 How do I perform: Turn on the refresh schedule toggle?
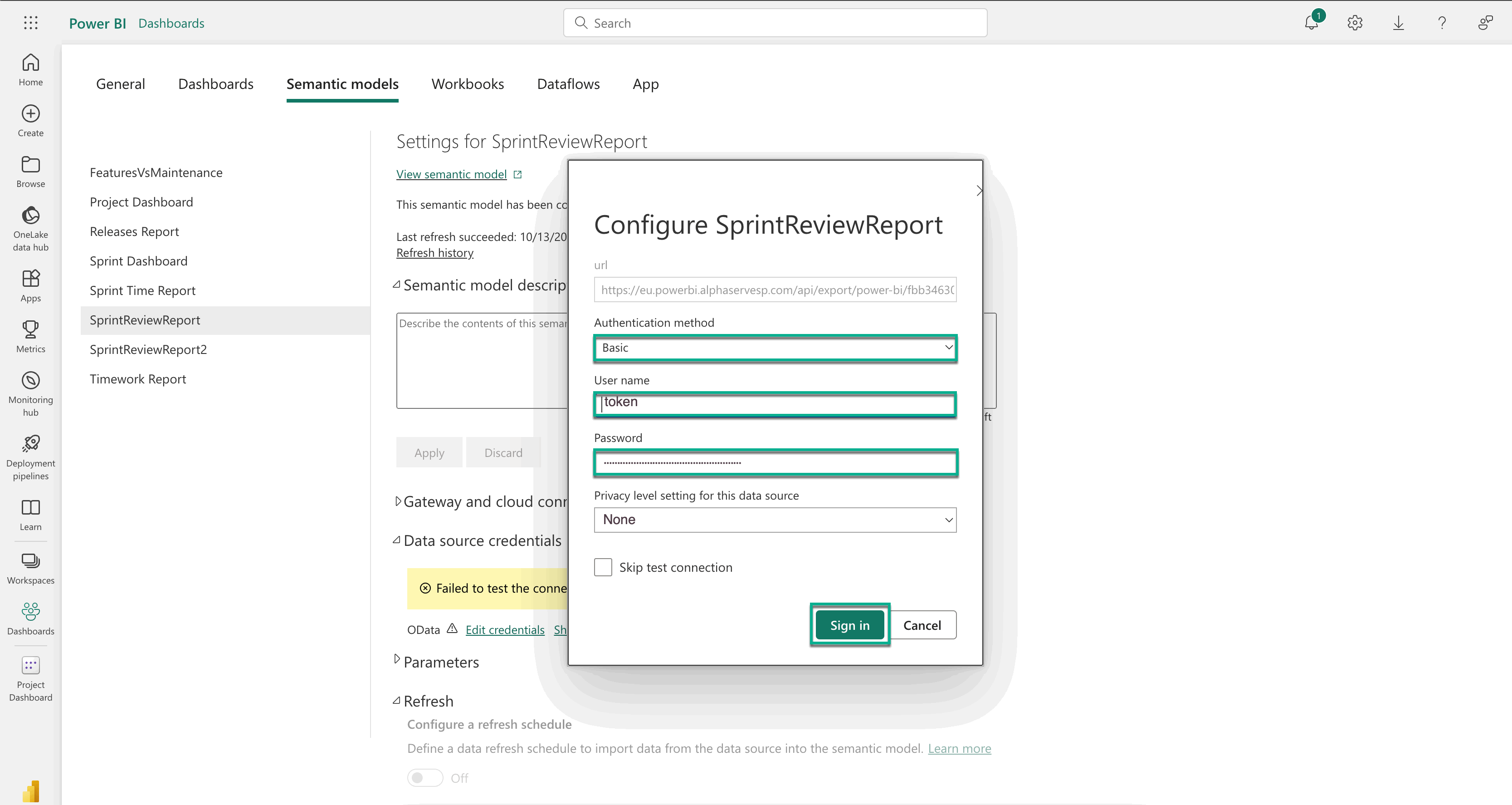click(424, 777)
